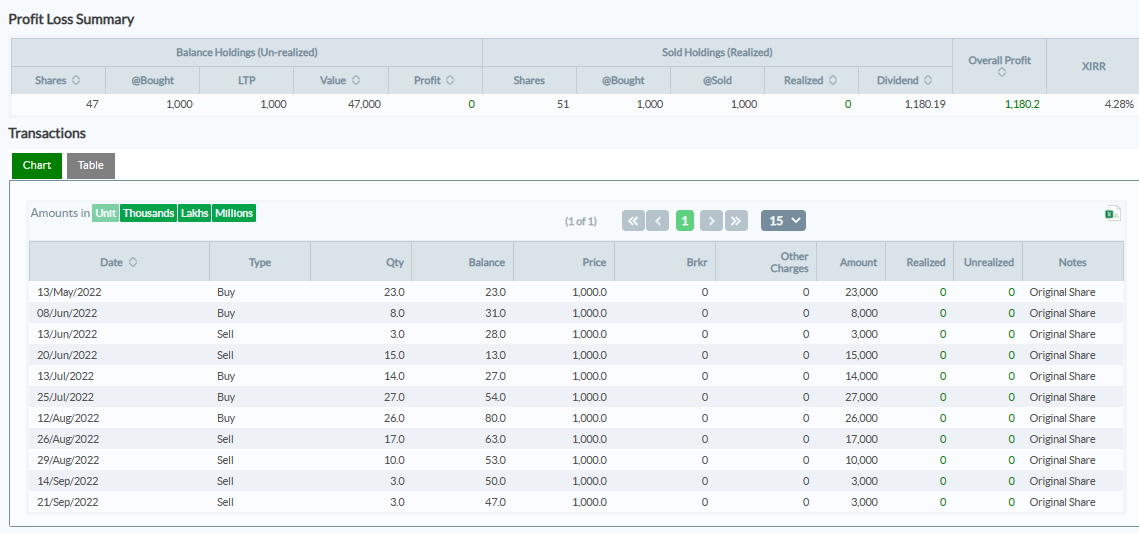Go to next page arrow
Screen dimensions: 1139x533
pyautogui.click(x=711, y=221)
